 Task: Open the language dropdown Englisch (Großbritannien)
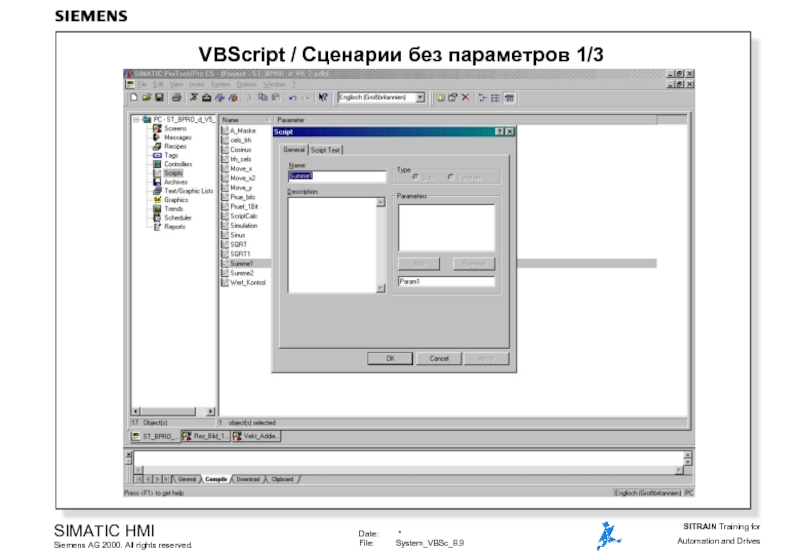point(420,97)
